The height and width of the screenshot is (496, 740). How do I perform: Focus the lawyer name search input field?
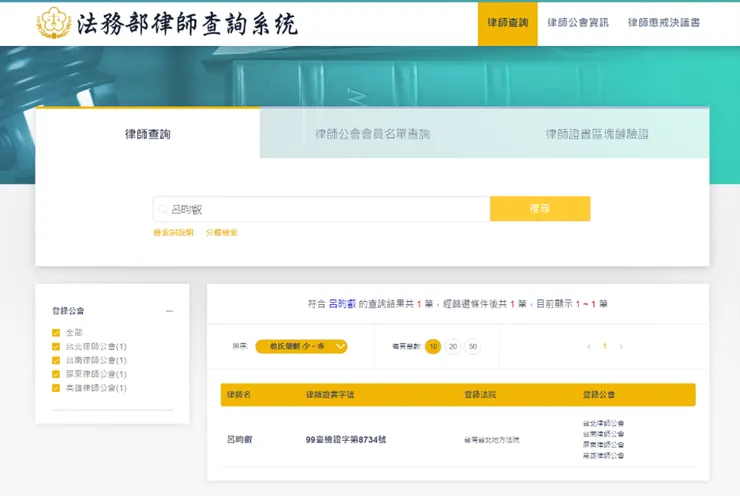[321, 209]
